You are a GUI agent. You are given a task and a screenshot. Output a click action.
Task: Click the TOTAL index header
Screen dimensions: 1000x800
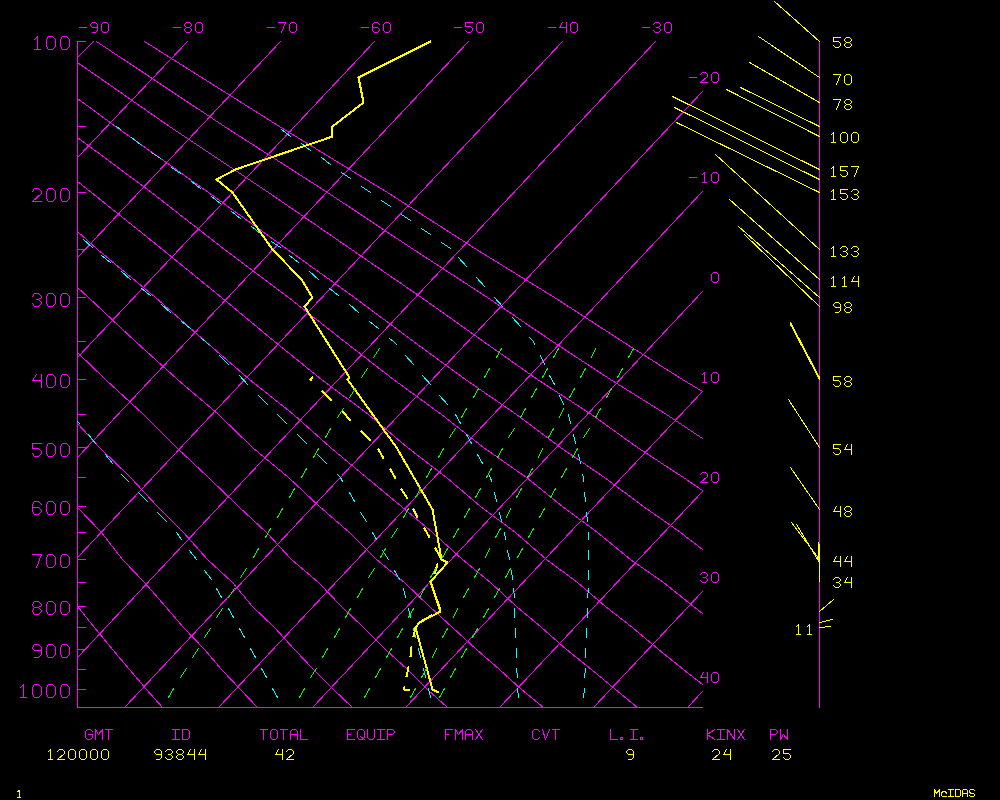click(x=284, y=735)
